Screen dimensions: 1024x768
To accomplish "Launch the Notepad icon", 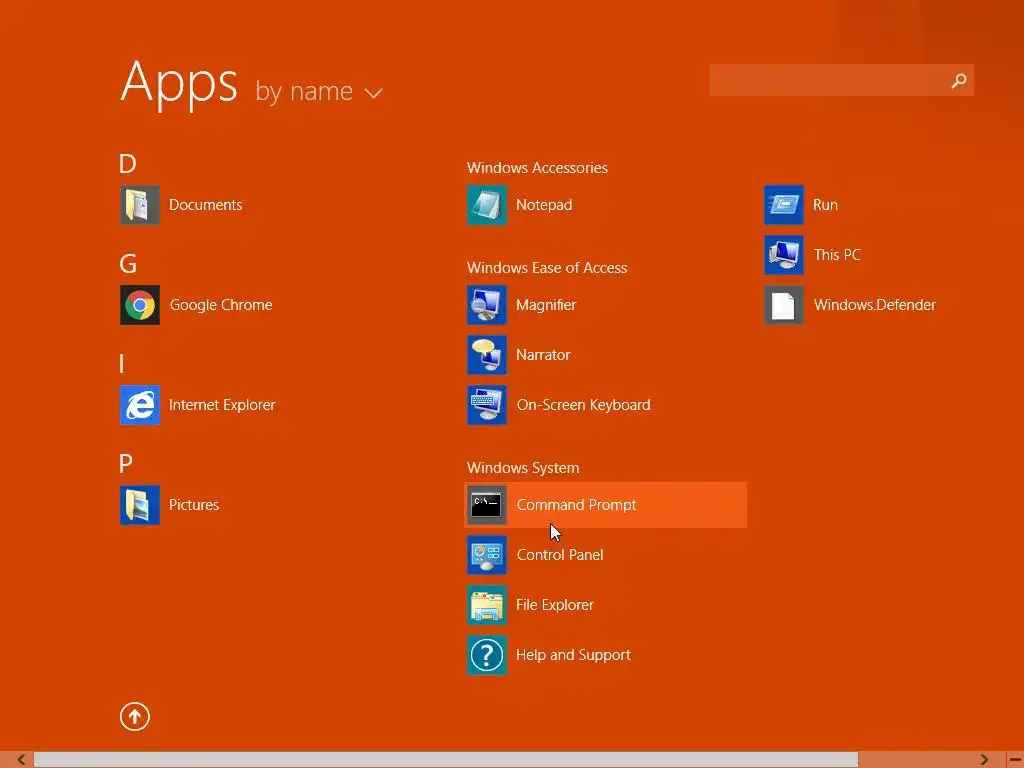I will coord(487,205).
